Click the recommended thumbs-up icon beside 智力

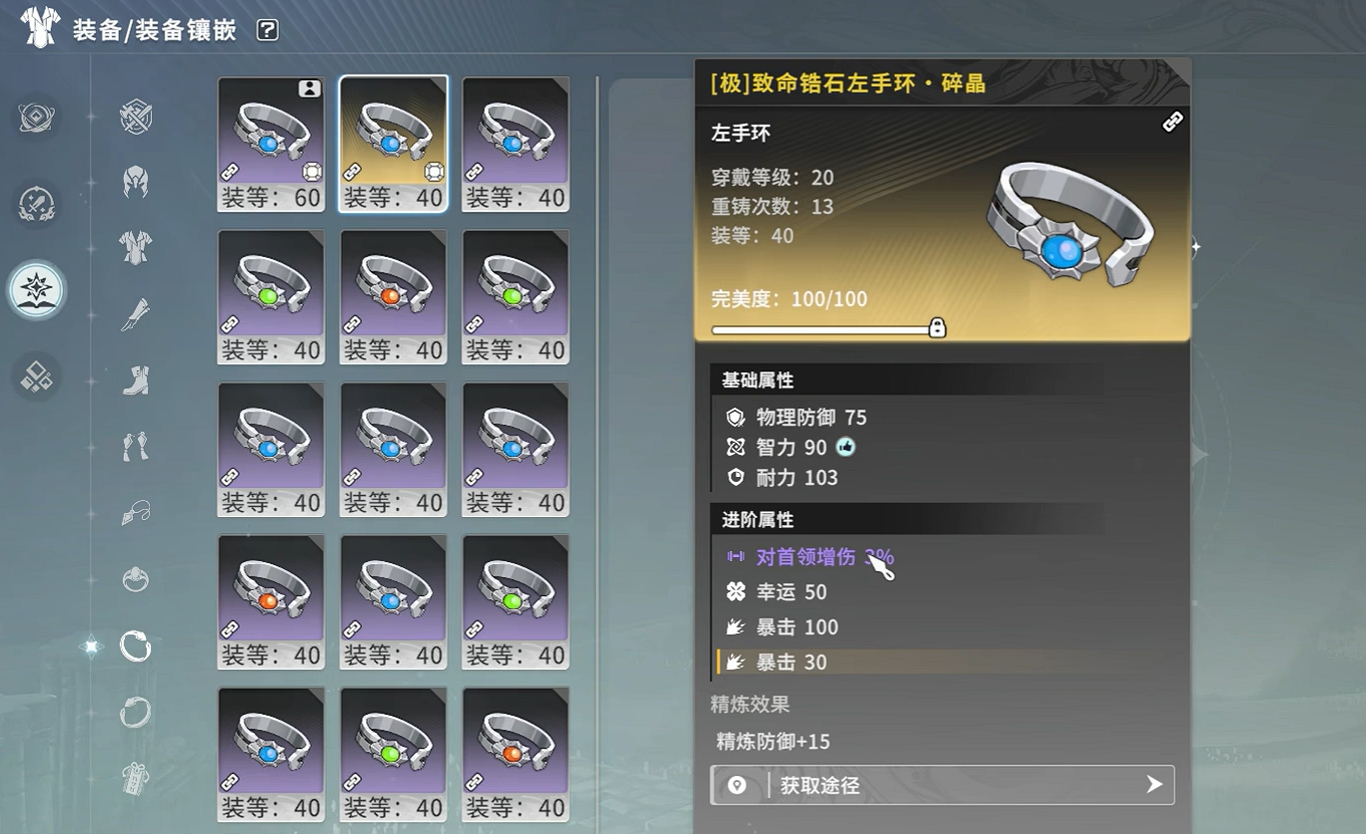tap(846, 447)
